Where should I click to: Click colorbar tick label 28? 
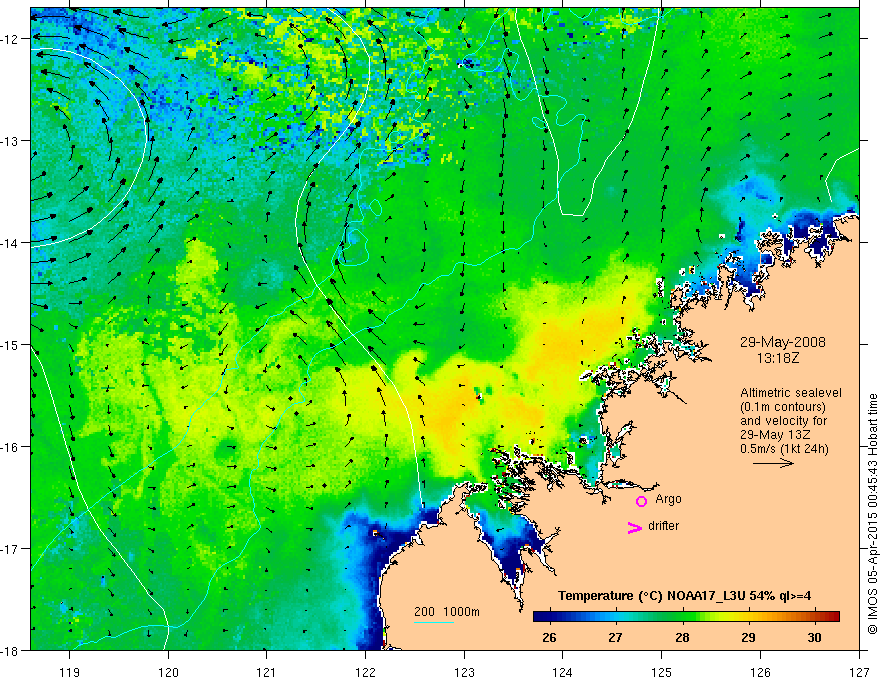pos(682,637)
